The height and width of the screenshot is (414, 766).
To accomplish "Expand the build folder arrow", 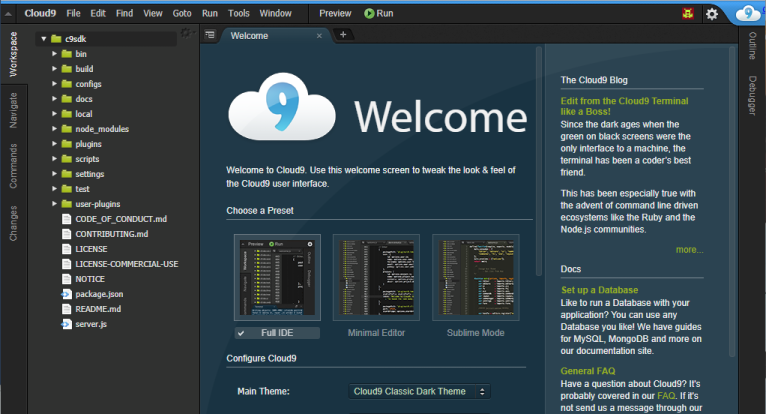I will pos(54,69).
